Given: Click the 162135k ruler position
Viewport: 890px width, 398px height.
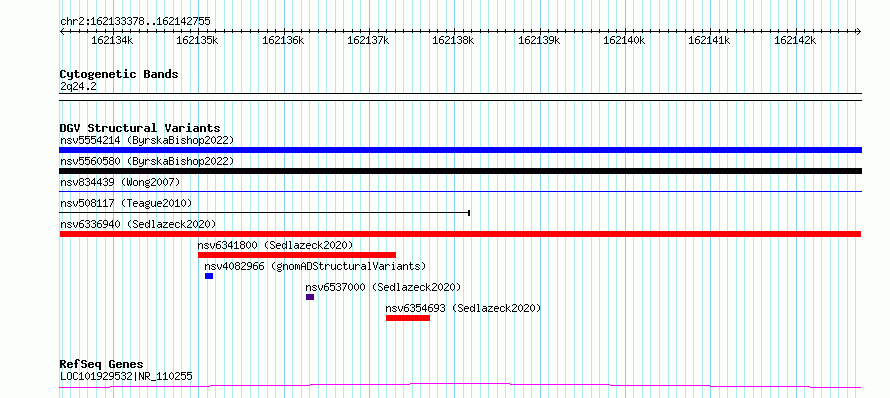Looking at the screenshot, I should click(x=197, y=41).
